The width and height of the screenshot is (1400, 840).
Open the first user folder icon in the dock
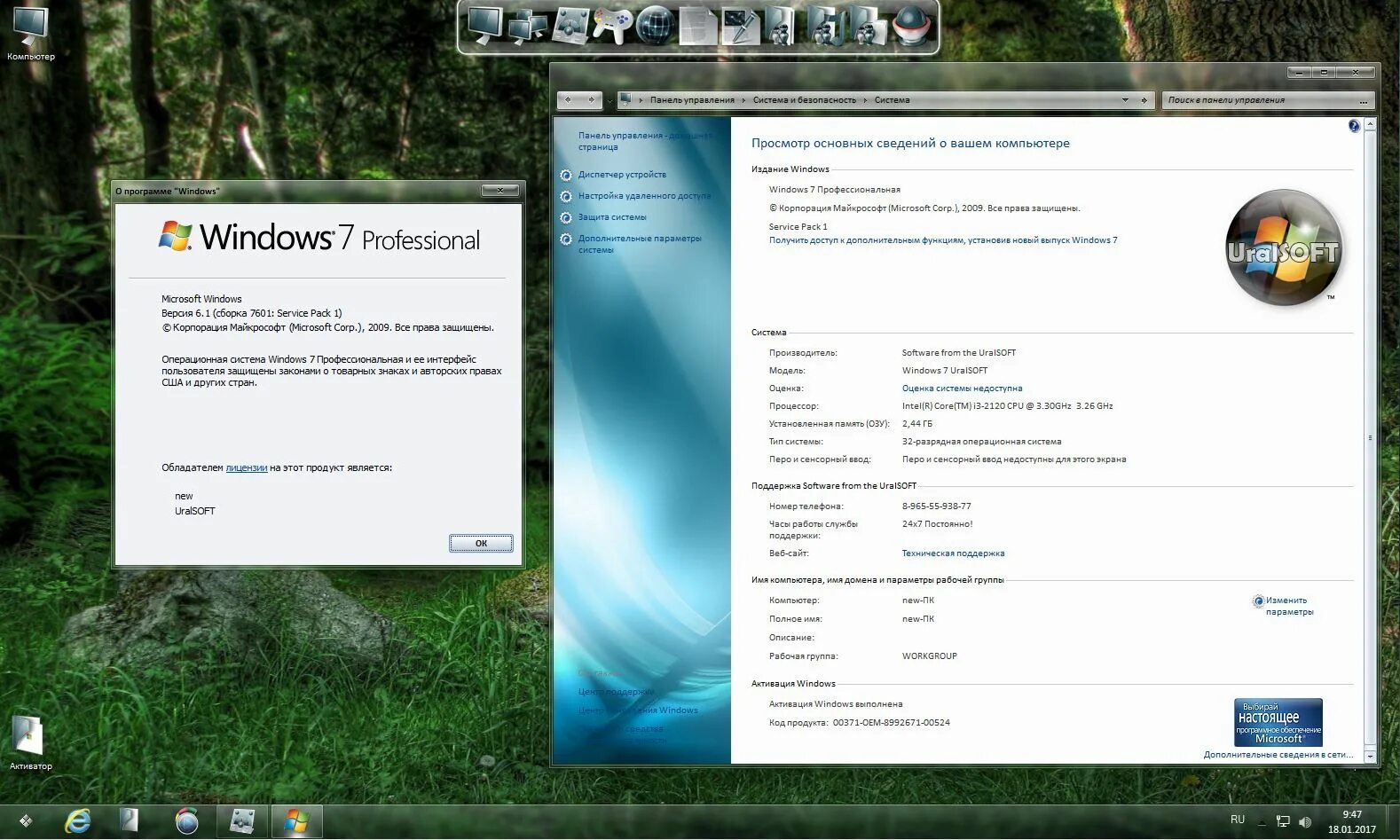pyautogui.click(x=781, y=26)
